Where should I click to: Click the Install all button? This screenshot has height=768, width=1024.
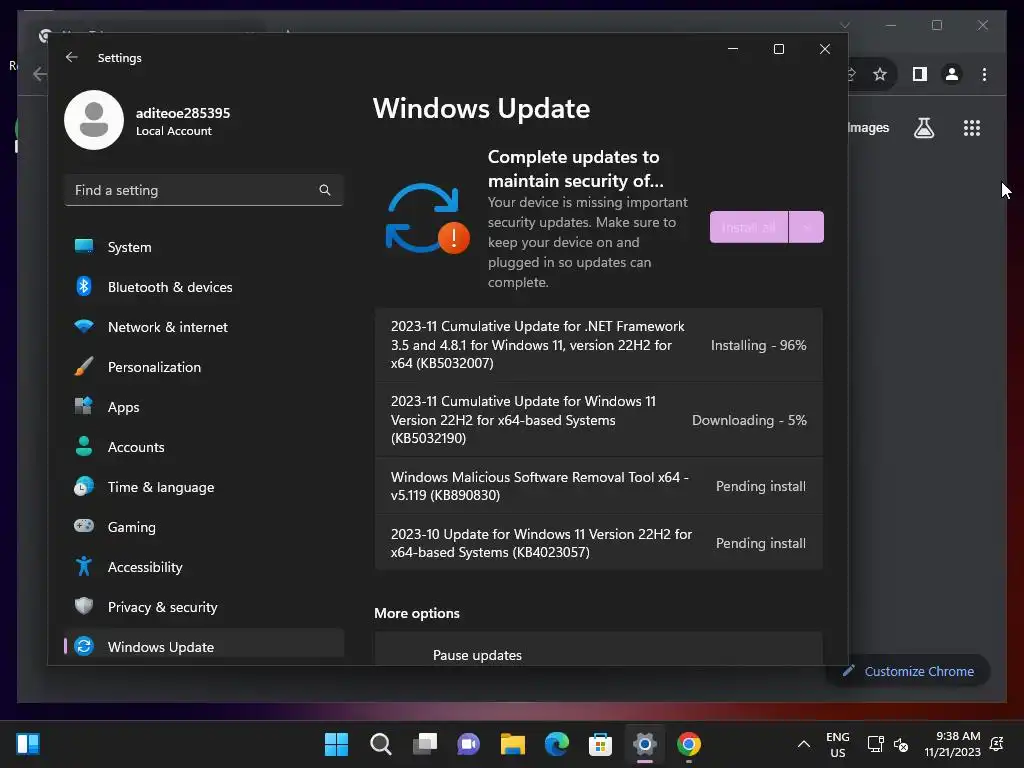click(x=749, y=227)
